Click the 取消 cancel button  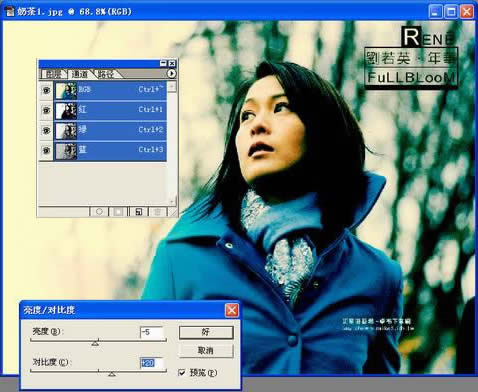[x=206, y=351]
